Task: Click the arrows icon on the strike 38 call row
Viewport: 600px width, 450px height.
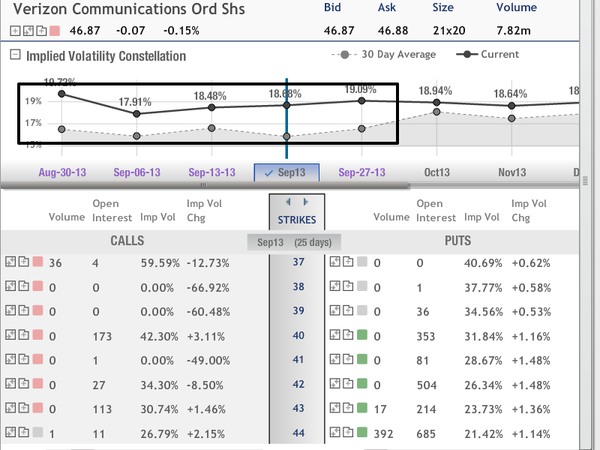Action: click(11, 287)
